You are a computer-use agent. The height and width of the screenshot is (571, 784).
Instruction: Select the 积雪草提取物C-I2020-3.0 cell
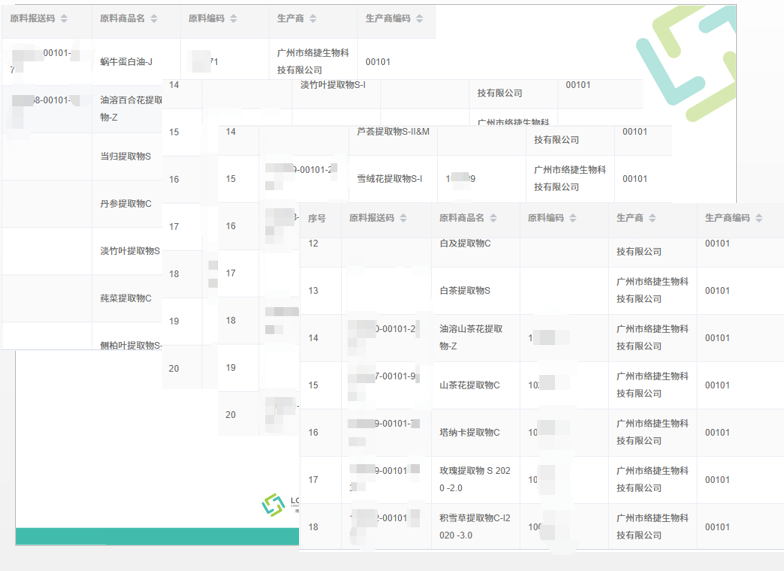pyautogui.click(x=475, y=526)
